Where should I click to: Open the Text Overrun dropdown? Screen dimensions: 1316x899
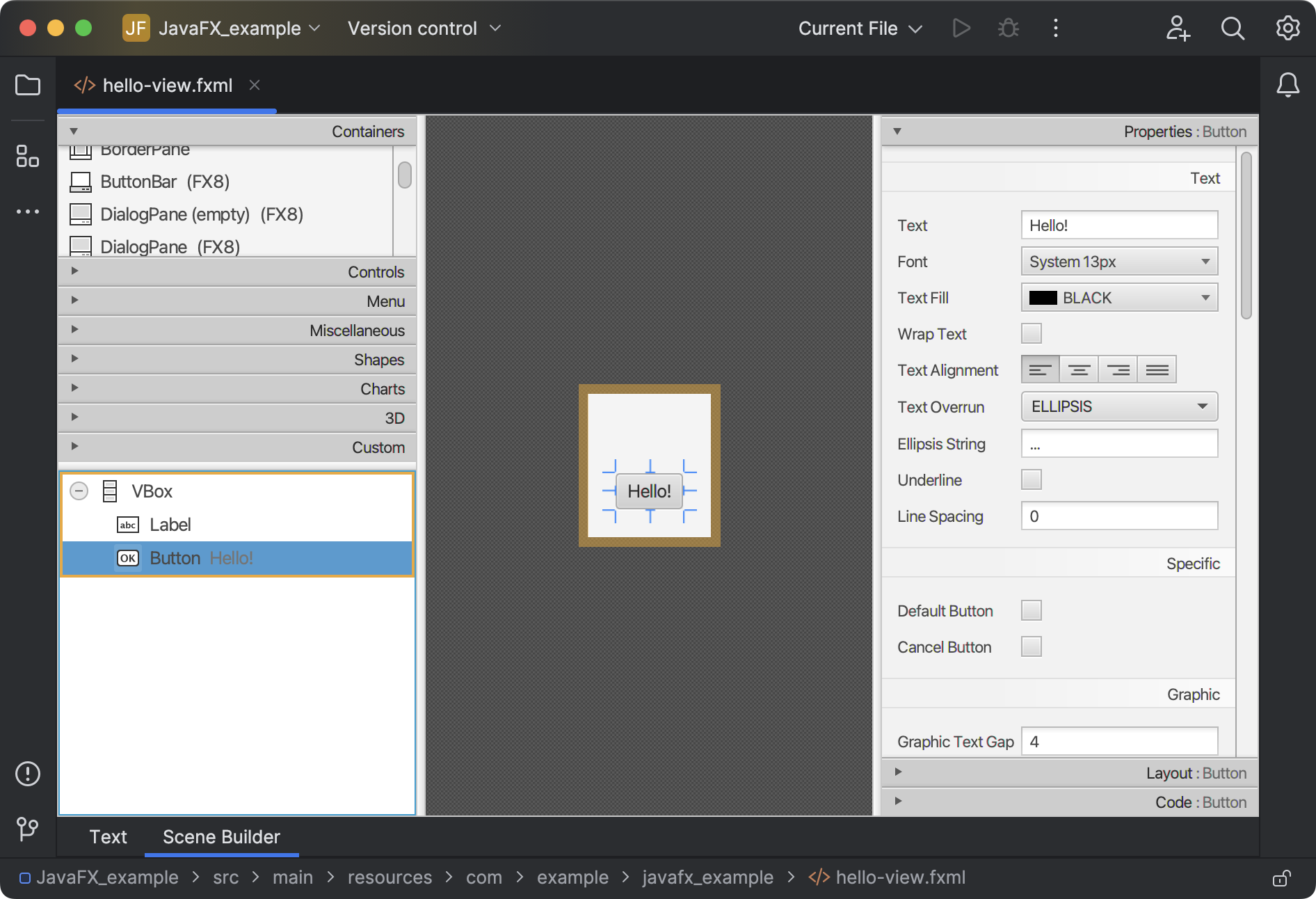tap(1118, 406)
